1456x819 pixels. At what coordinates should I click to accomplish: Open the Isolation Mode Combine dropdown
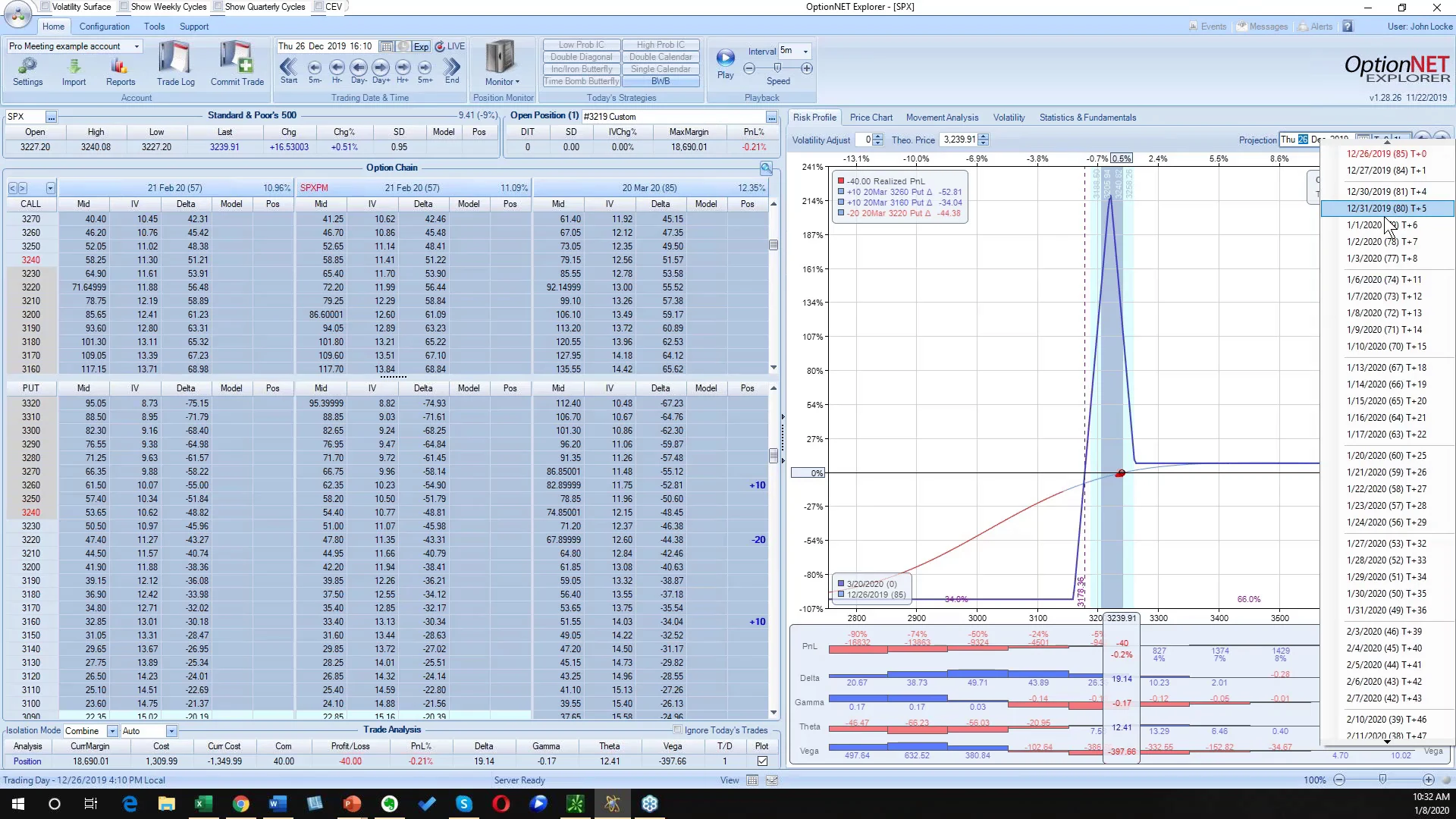[112, 731]
